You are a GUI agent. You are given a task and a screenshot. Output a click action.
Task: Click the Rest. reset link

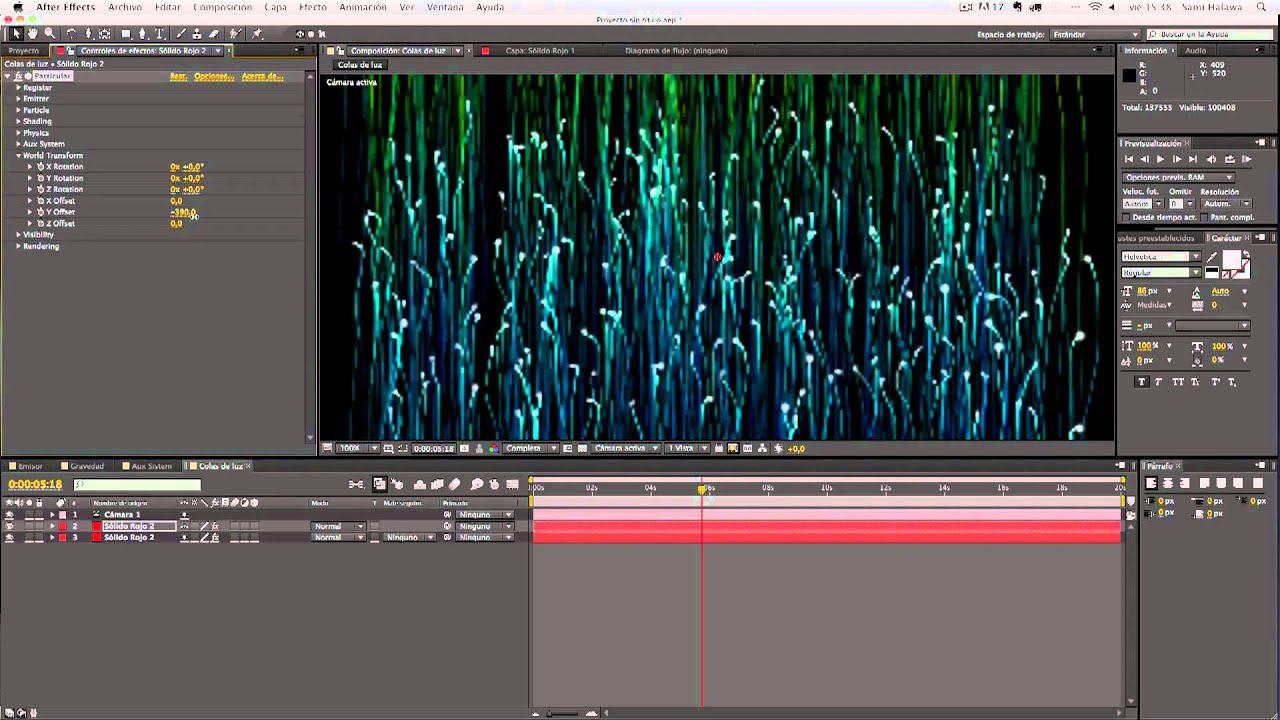tap(178, 76)
